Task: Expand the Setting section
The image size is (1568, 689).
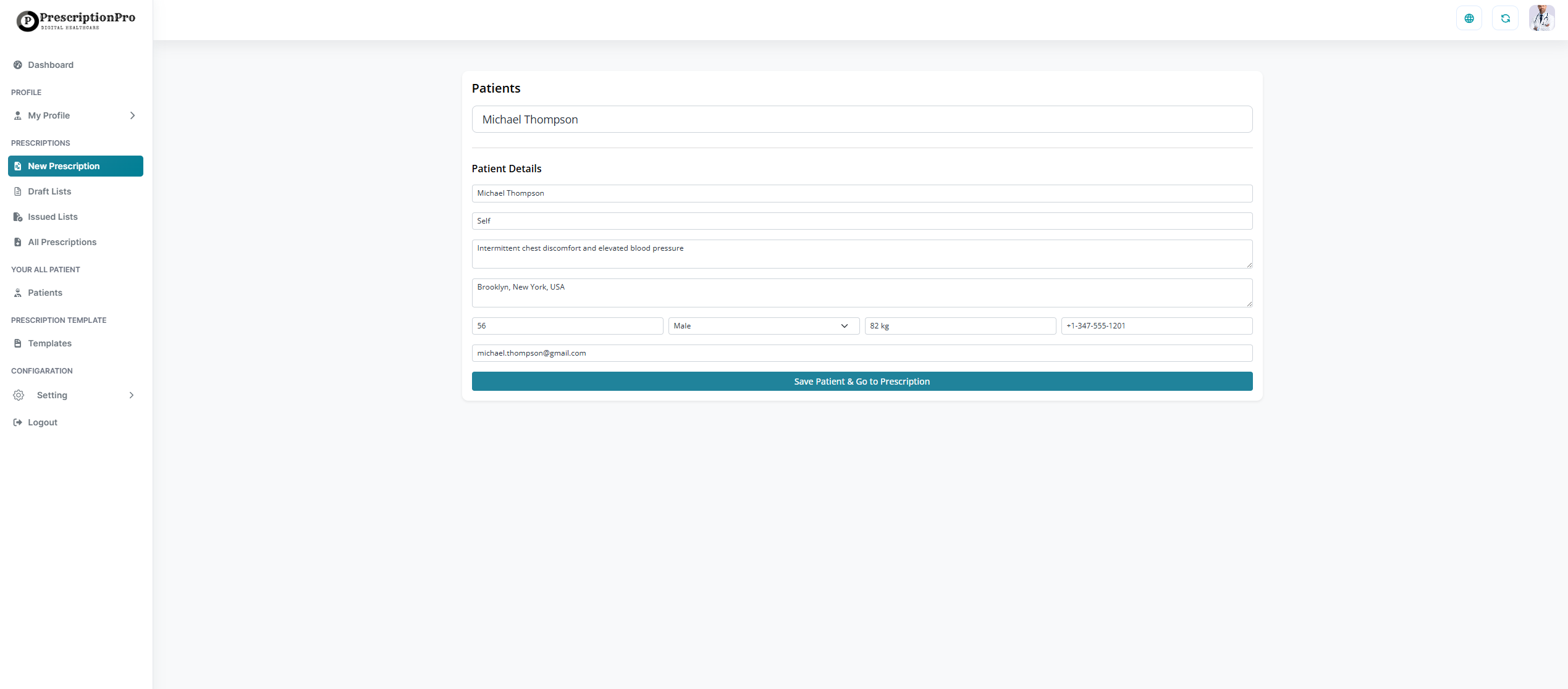Action: 52,395
